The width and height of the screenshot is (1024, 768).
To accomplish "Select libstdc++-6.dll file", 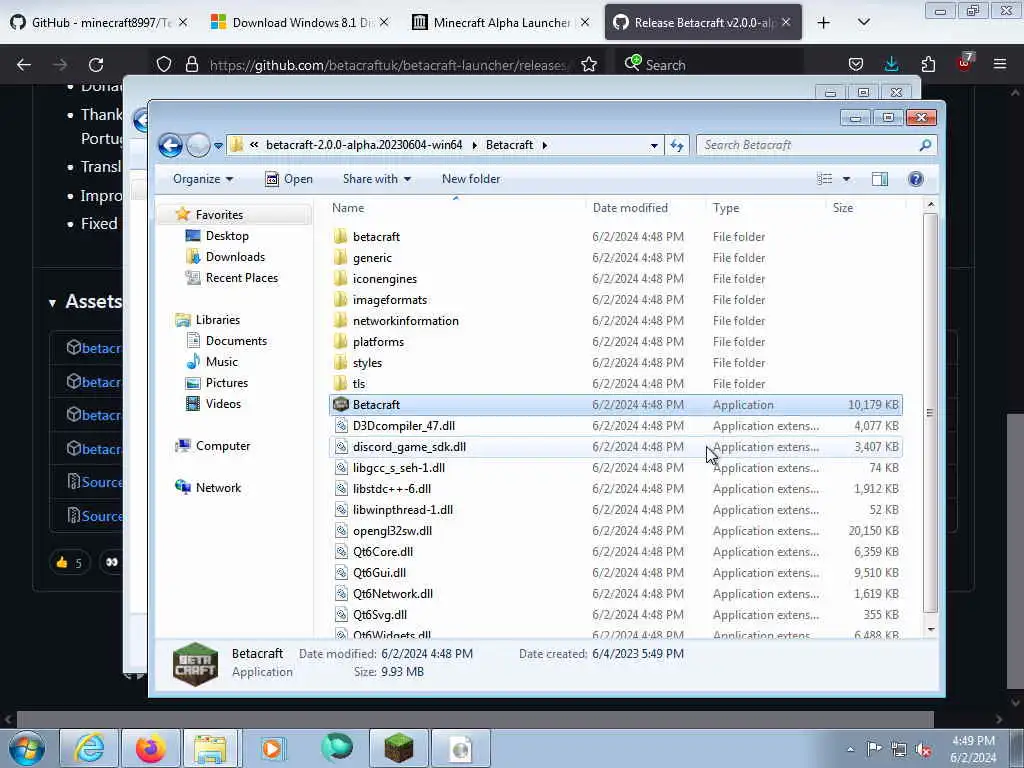I will (x=392, y=488).
